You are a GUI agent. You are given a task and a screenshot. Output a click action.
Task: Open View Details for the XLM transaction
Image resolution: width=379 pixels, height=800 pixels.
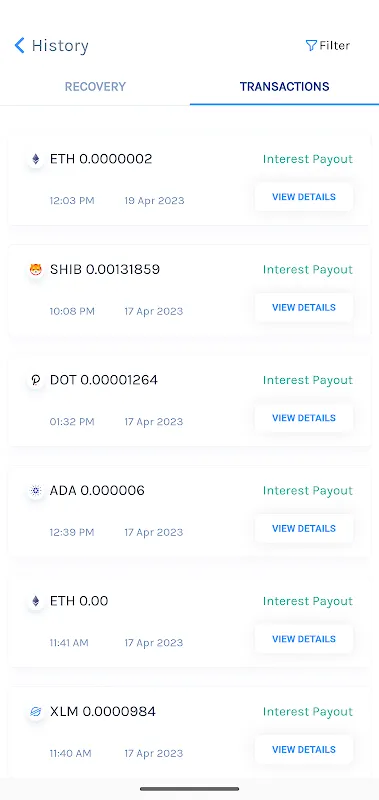[x=304, y=749]
